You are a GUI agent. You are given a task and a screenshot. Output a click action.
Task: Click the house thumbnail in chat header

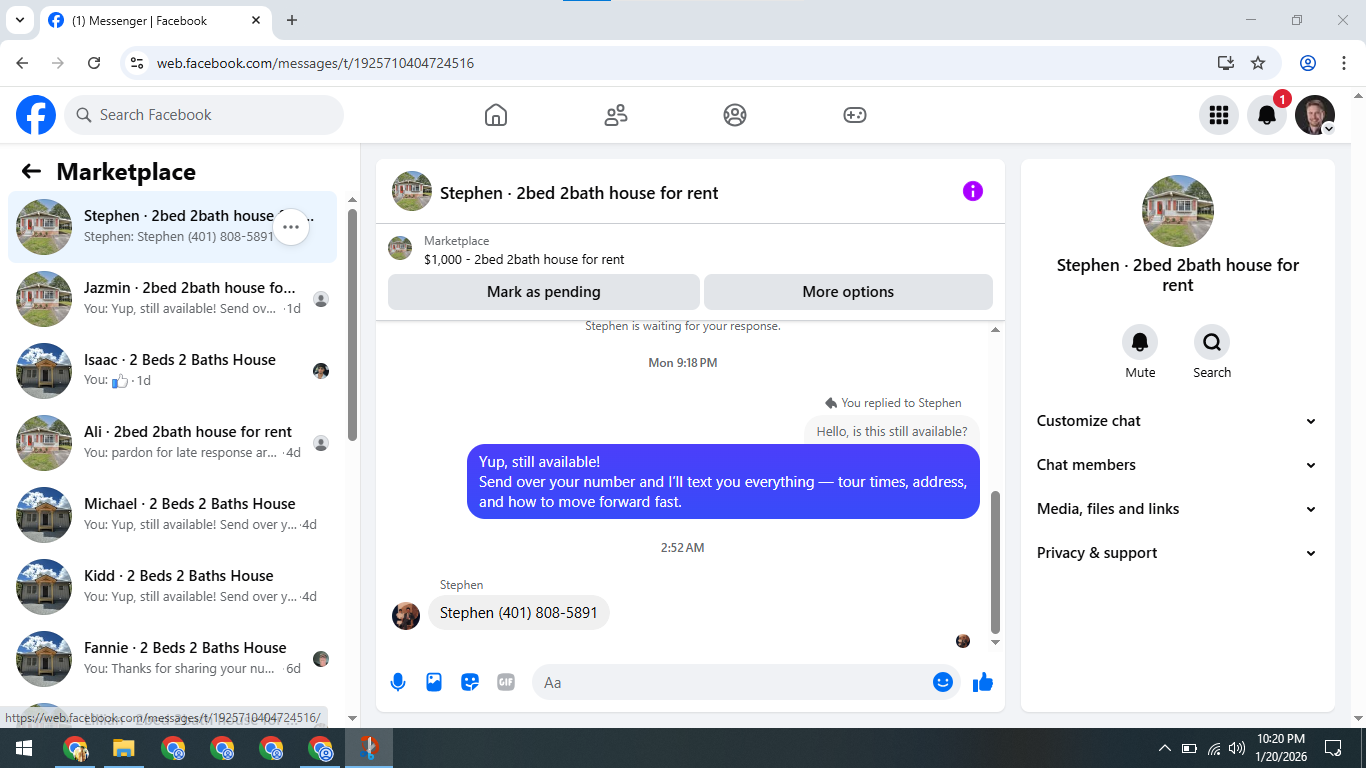click(412, 191)
